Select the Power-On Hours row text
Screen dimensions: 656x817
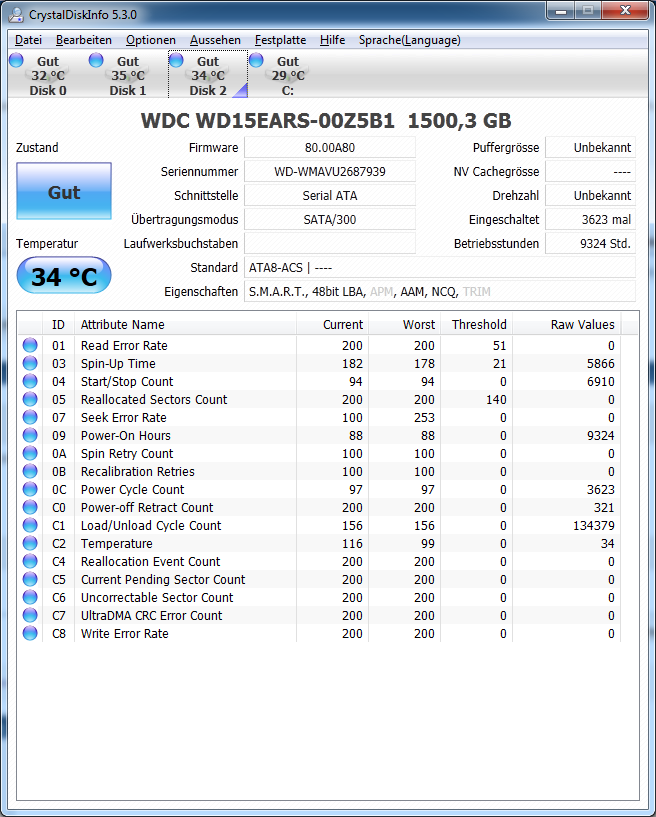point(126,435)
